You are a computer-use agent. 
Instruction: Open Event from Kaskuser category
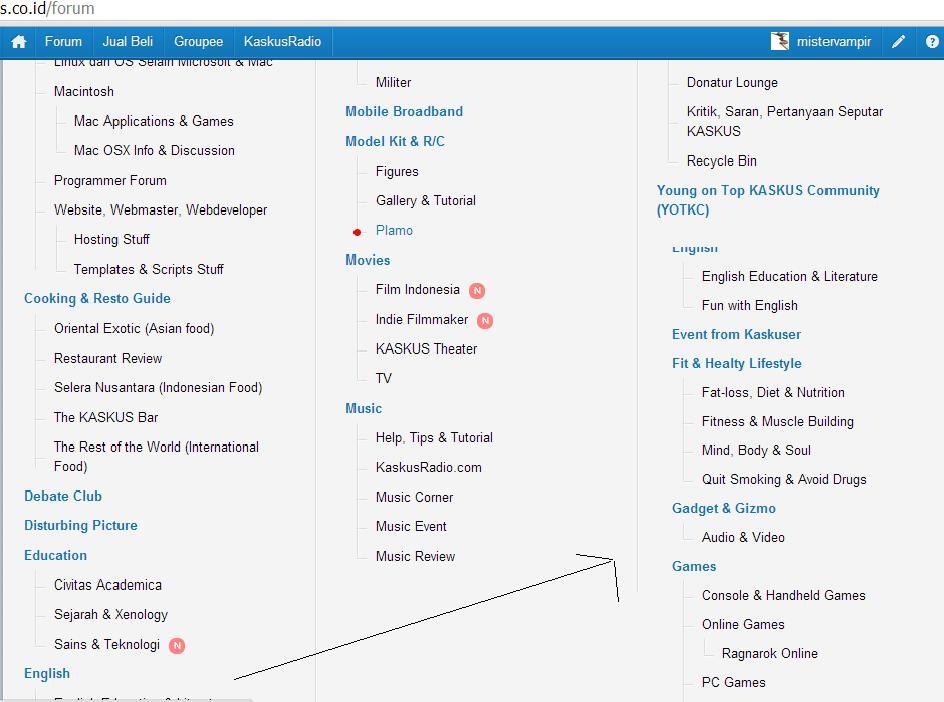736,334
